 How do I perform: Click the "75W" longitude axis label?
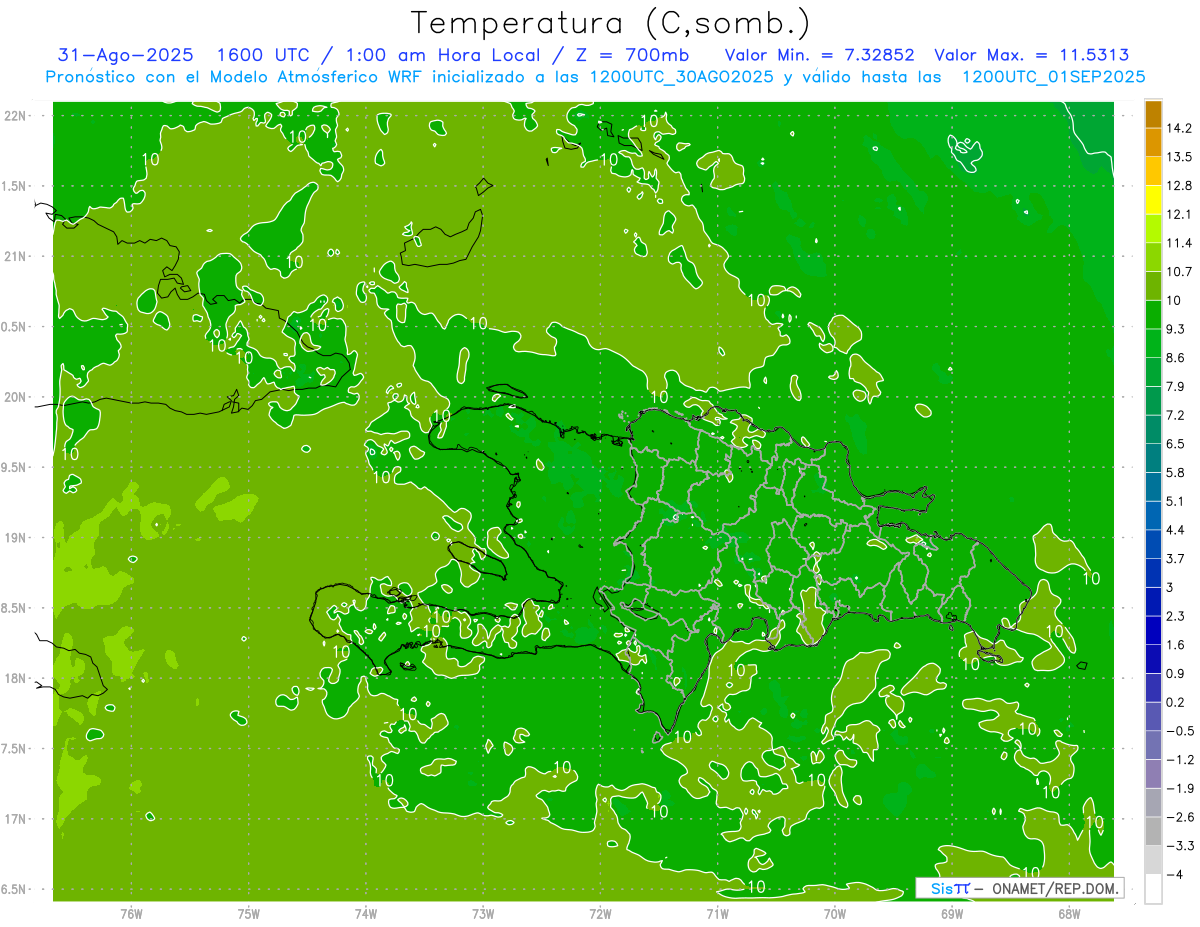(x=248, y=914)
